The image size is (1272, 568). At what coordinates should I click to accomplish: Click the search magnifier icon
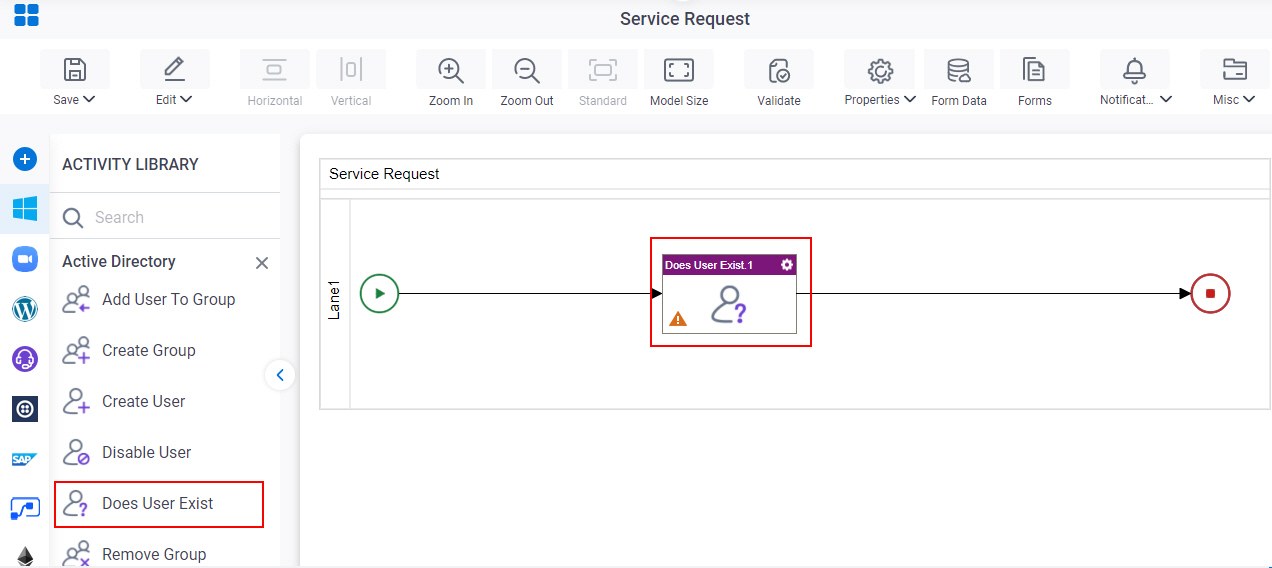click(73, 217)
